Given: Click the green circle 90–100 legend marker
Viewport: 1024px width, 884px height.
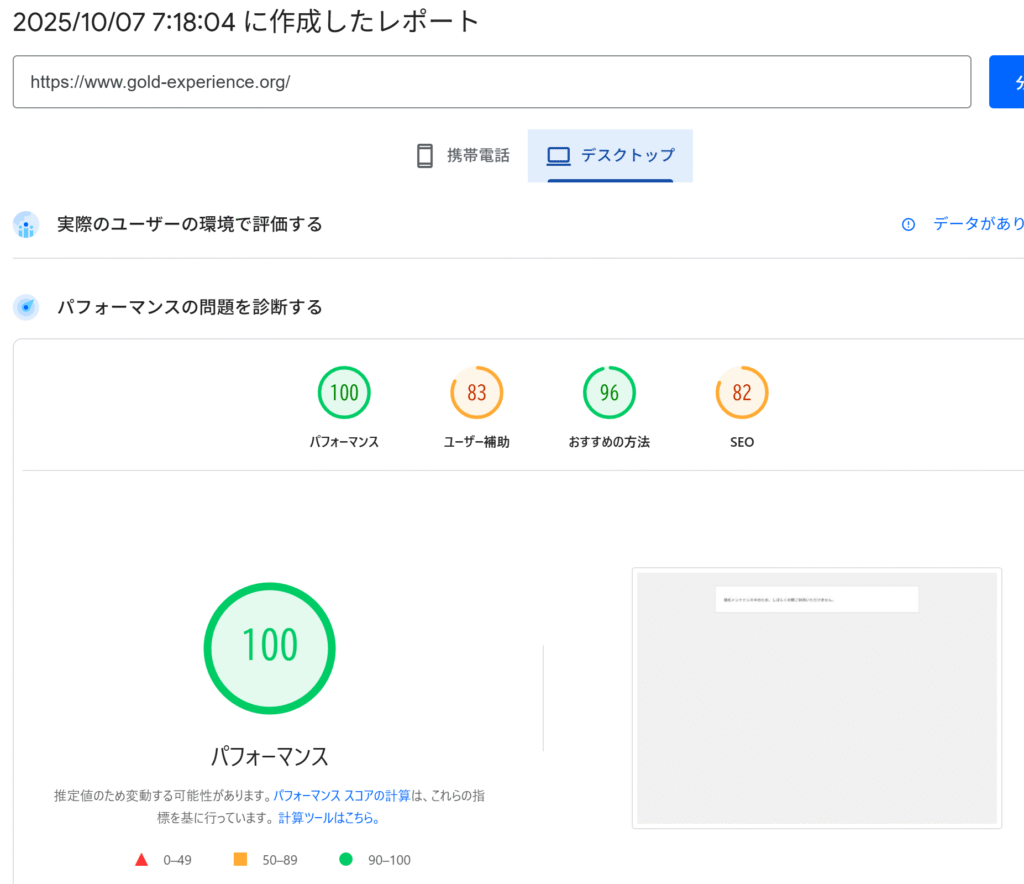Looking at the screenshot, I should click(346, 860).
